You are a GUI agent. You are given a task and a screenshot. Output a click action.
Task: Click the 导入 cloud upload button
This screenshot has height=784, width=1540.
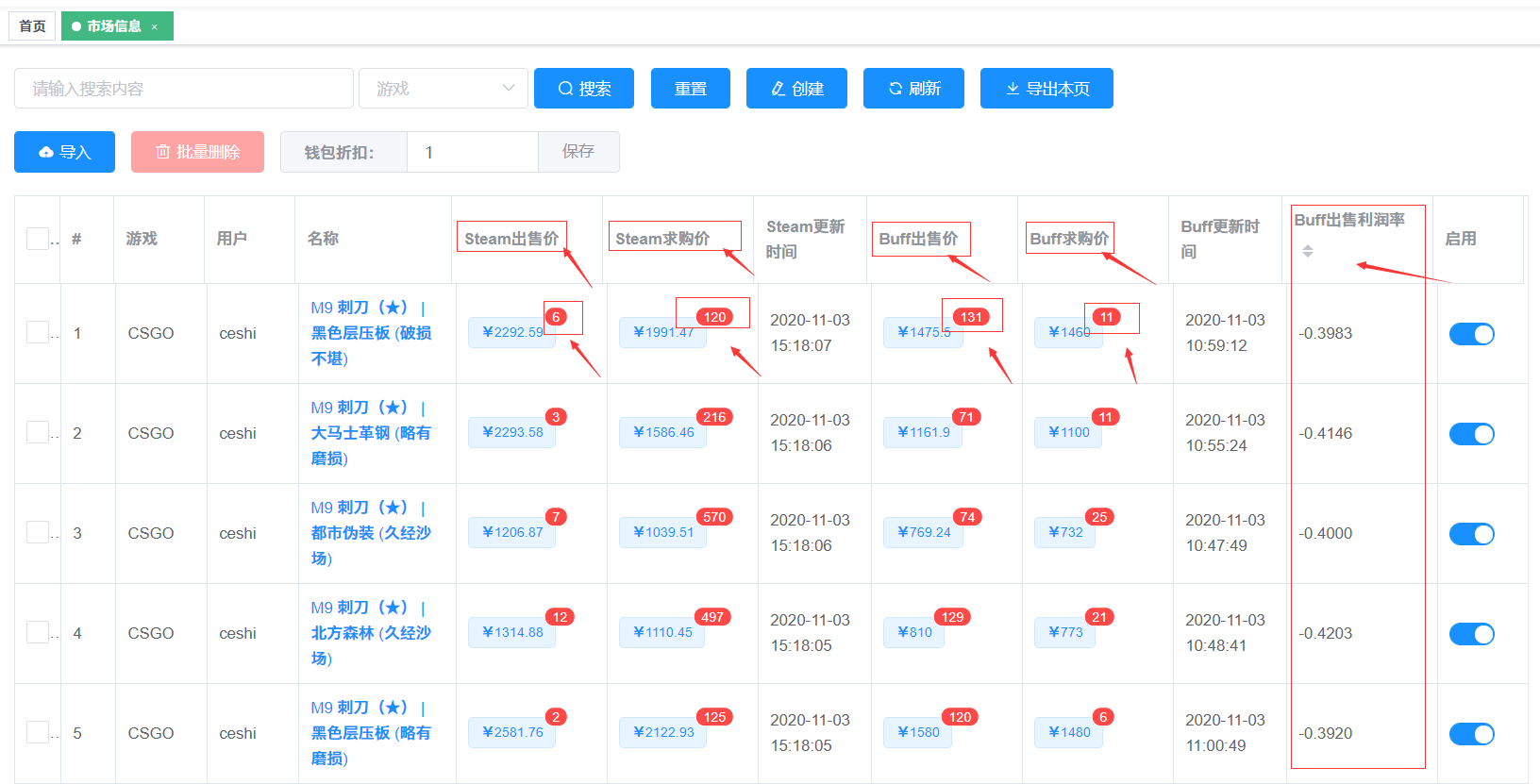64,152
